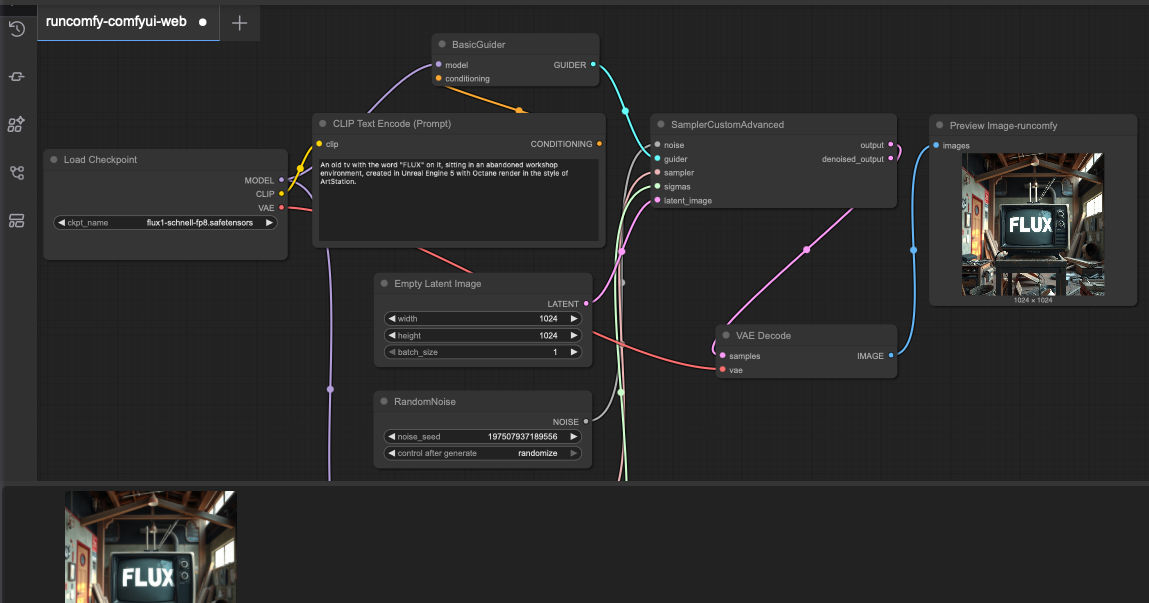Click the output port on SamplerCustomAdvanced
The image size is (1149, 603).
pos(891,145)
